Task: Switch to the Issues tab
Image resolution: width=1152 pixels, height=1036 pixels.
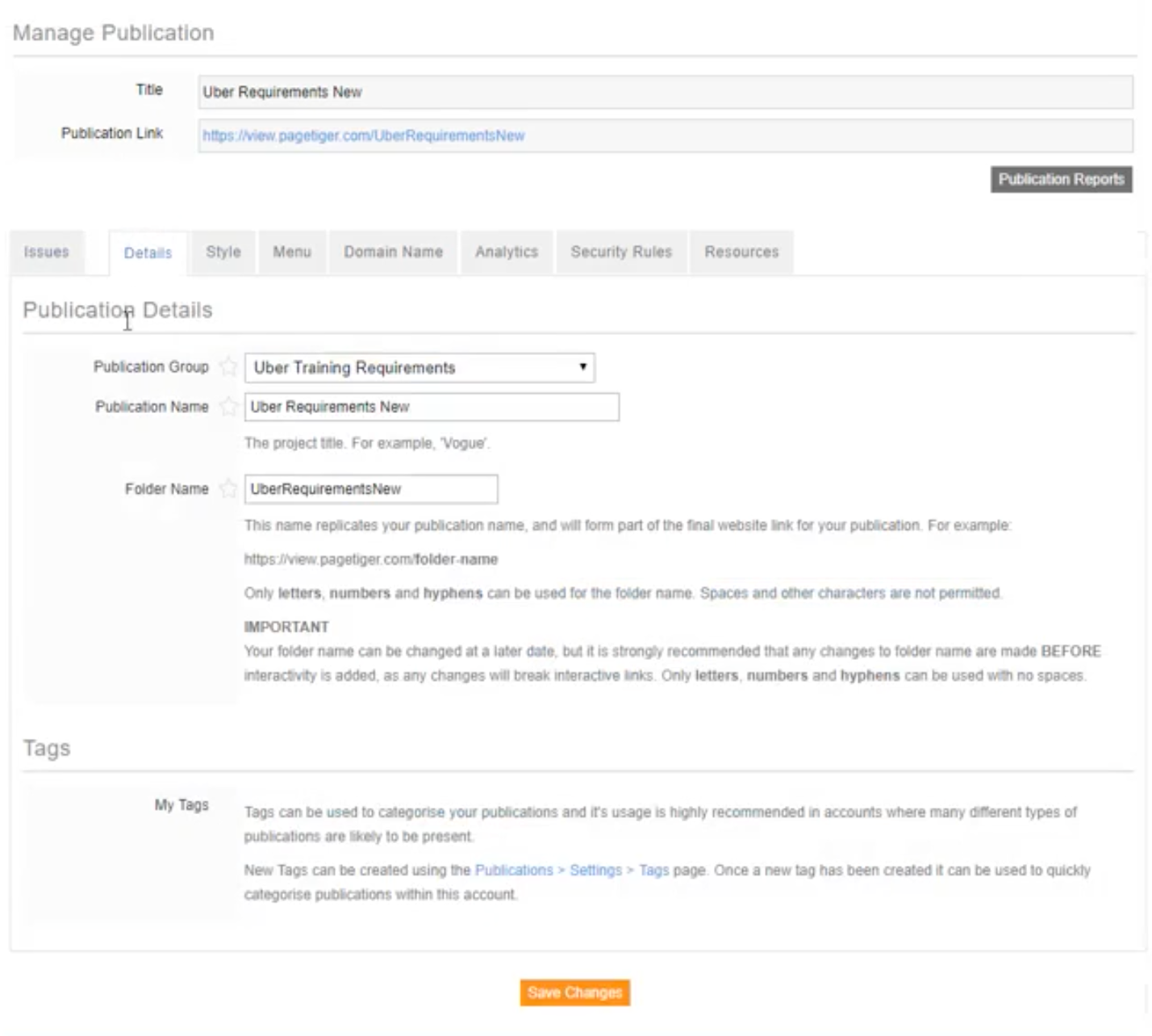Action: (47, 252)
